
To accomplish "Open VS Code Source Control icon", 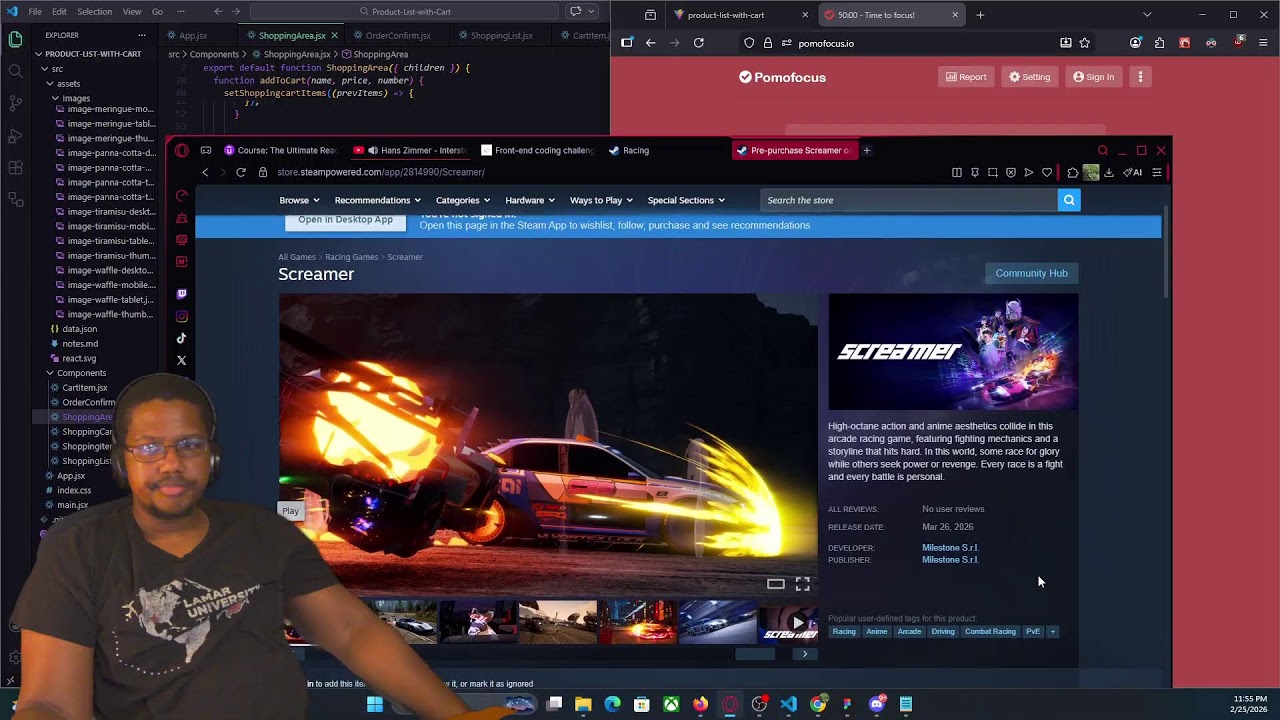I will 15,103.
